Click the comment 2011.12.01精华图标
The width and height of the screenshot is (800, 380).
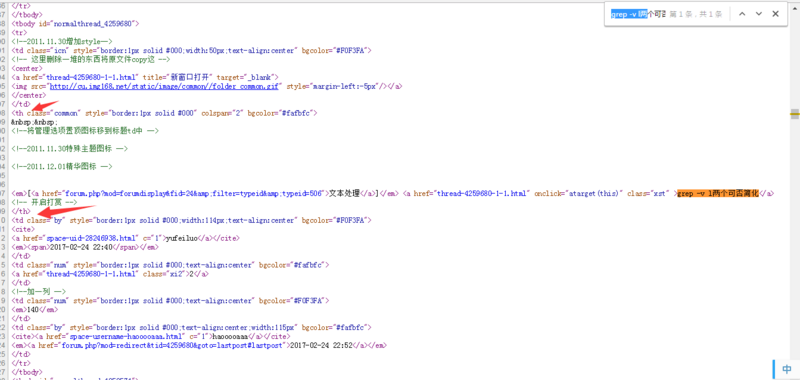click(x=62, y=167)
